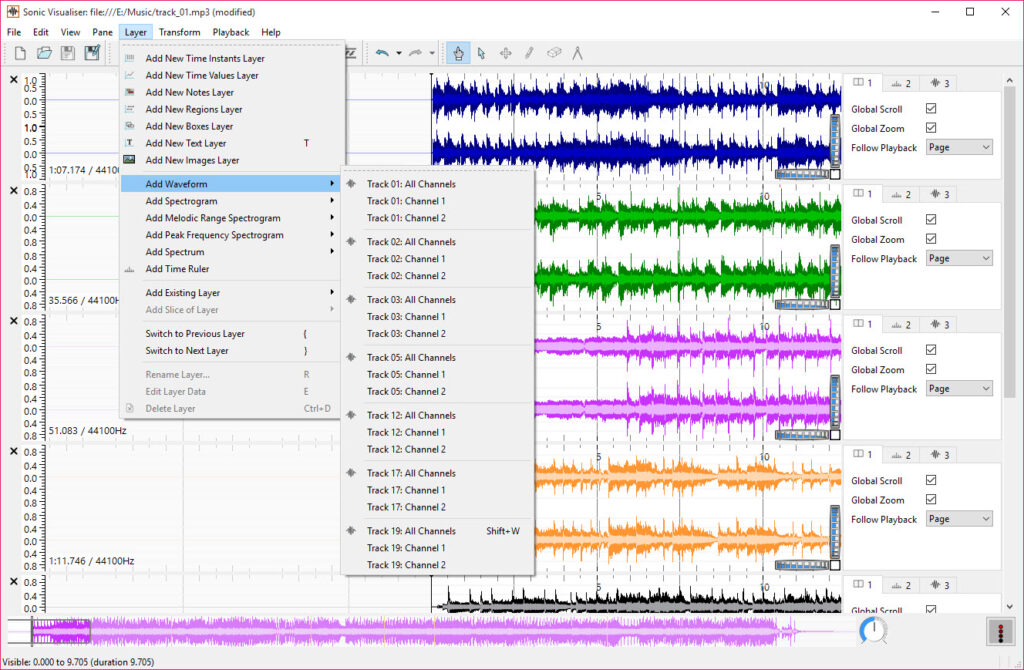Open Follow Playback dropdown beside the orange waveform
1024x670 pixels.
959,519
